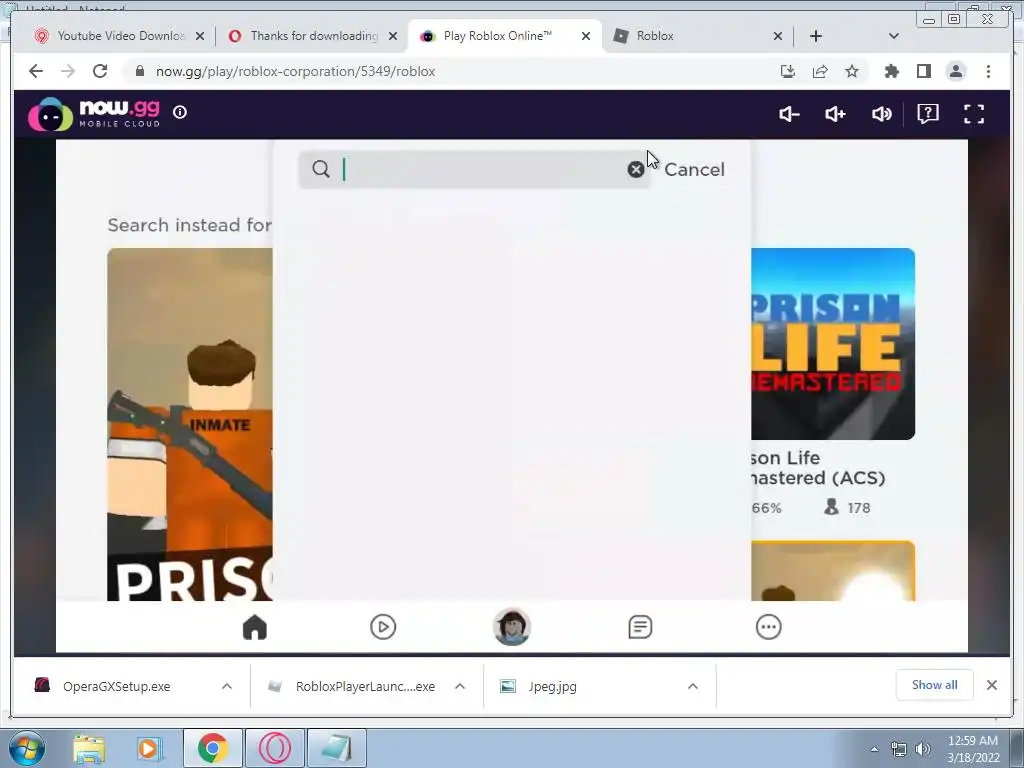Close Thanks for downloading tab
This screenshot has width=1024, height=768.
392,36
